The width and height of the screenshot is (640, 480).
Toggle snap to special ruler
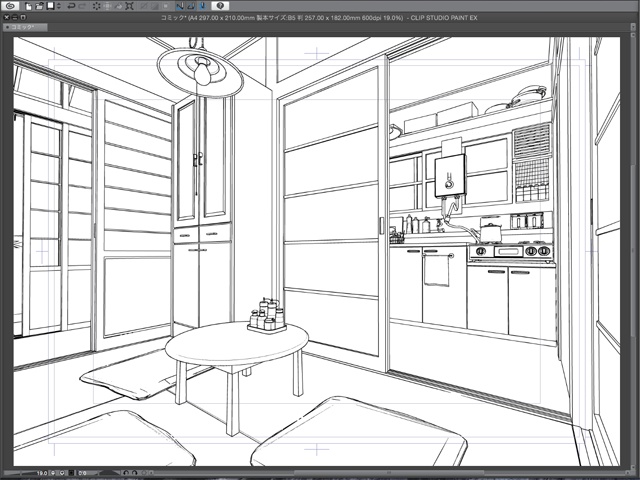pos(192,6)
